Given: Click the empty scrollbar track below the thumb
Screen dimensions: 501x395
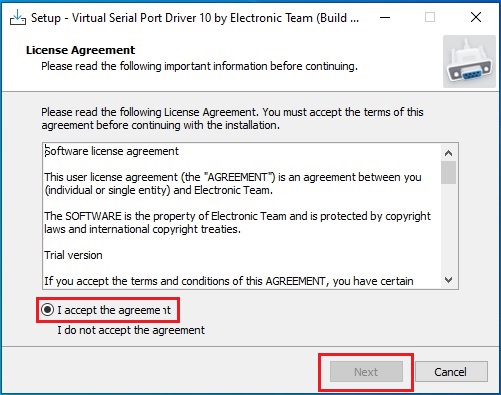Looking at the screenshot, I should [x=448, y=228].
